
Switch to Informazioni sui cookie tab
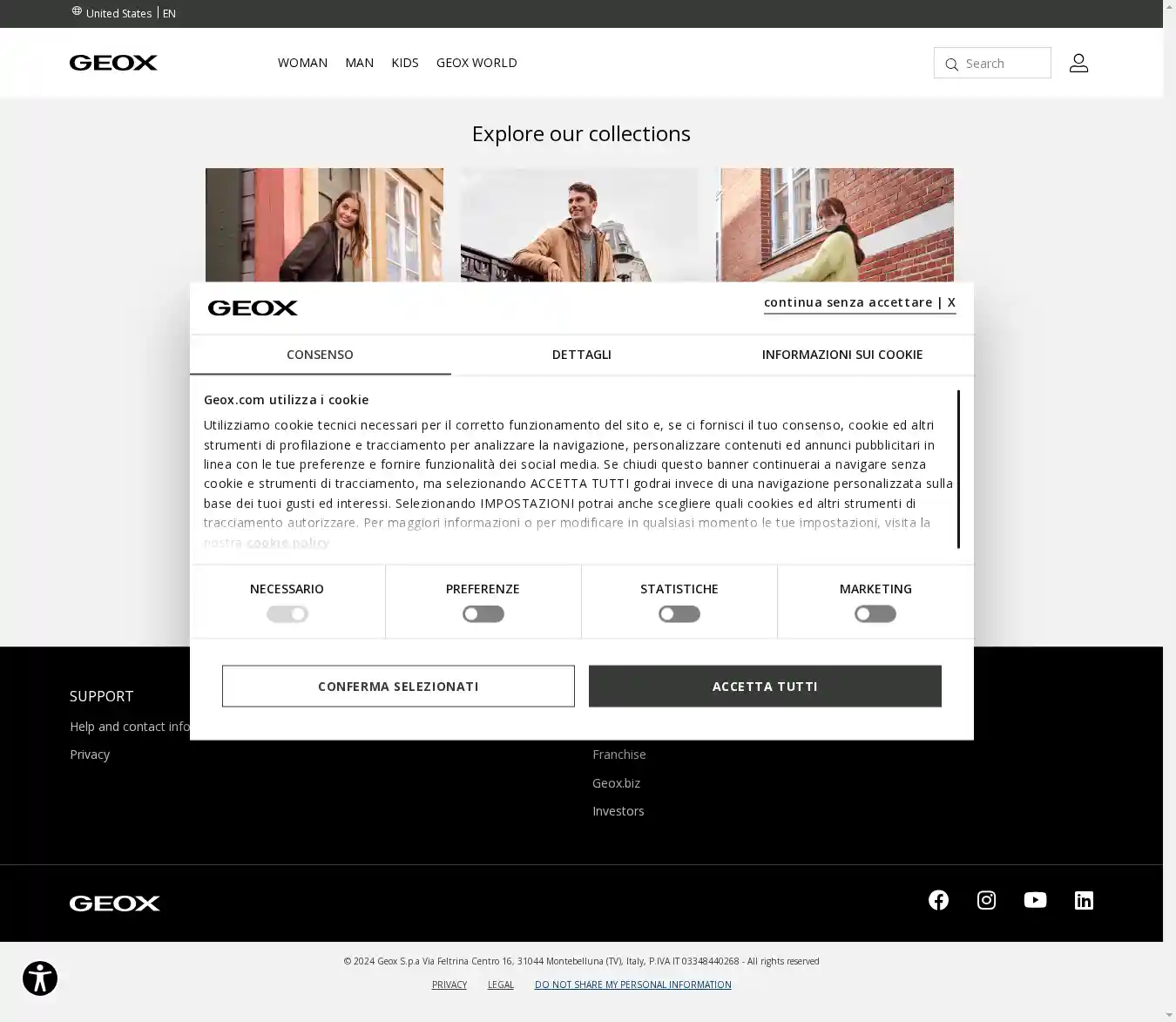coord(841,355)
